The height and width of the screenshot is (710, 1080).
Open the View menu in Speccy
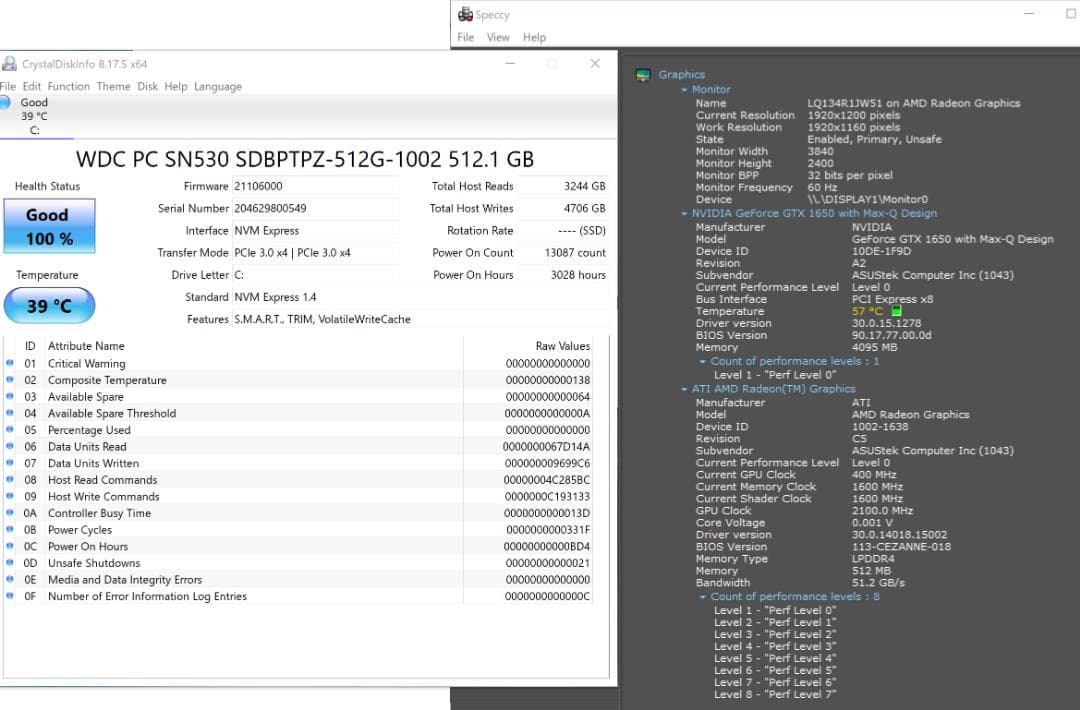498,38
